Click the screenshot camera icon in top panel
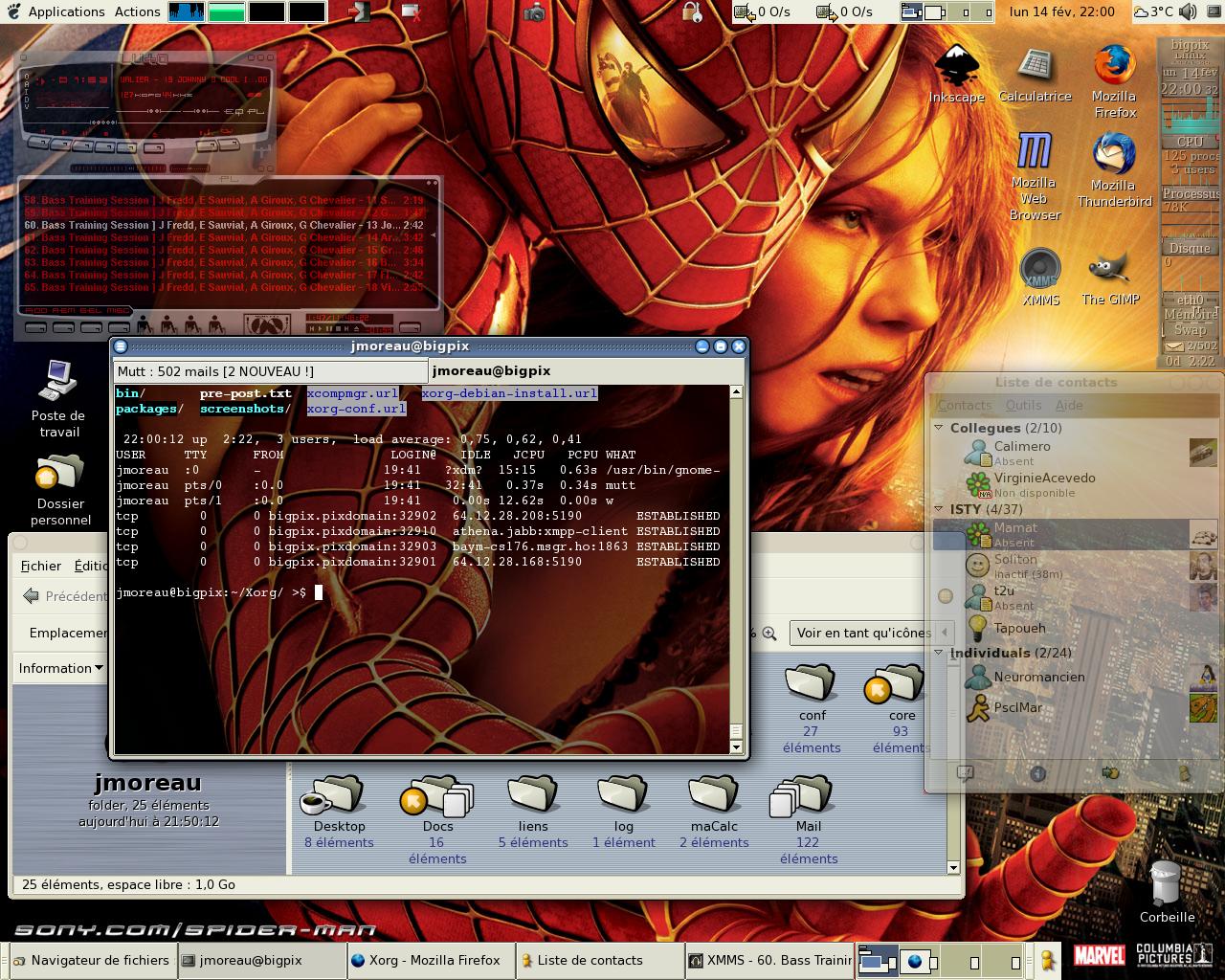 pyautogui.click(x=535, y=12)
